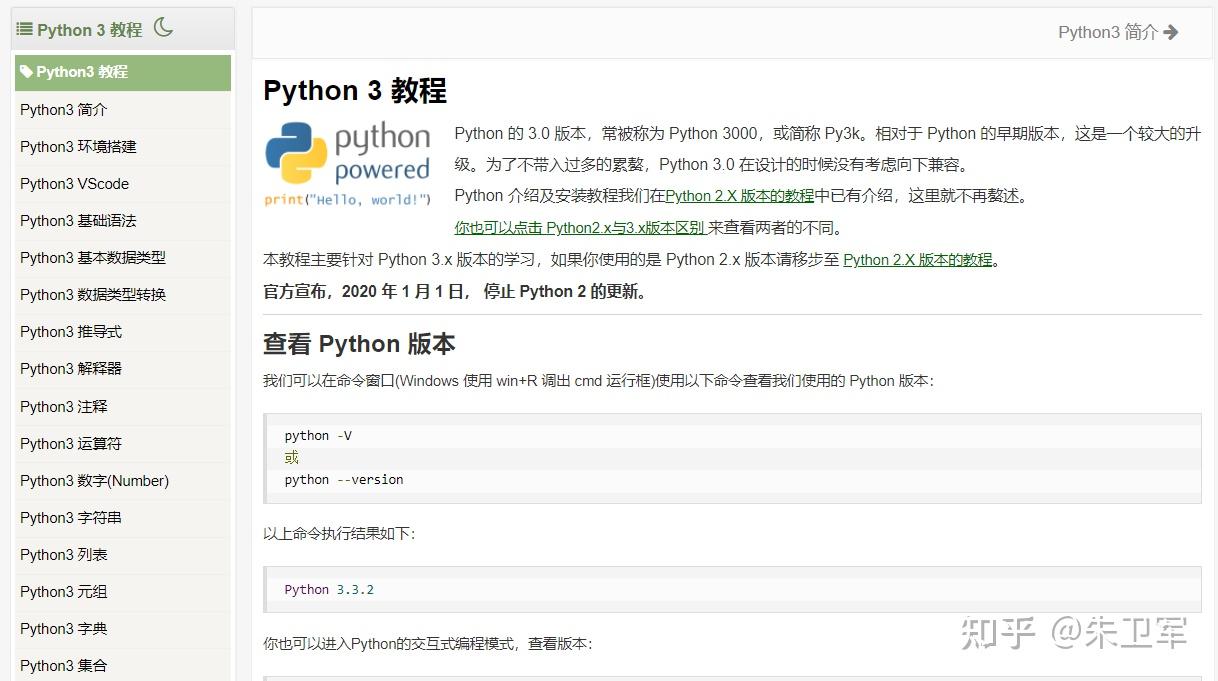Go to Python3 基本数据类型 chapter
The height and width of the screenshot is (681, 1218).
coord(93,257)
